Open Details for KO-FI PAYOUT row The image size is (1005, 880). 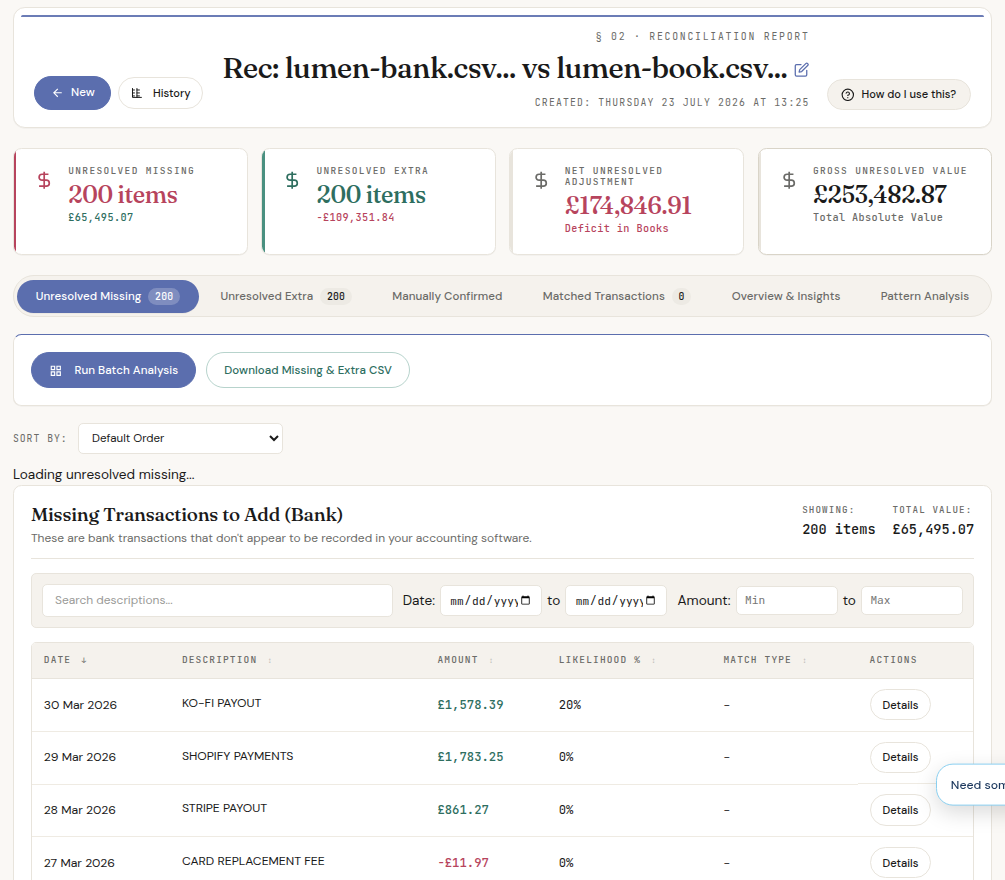coord(900,705)
